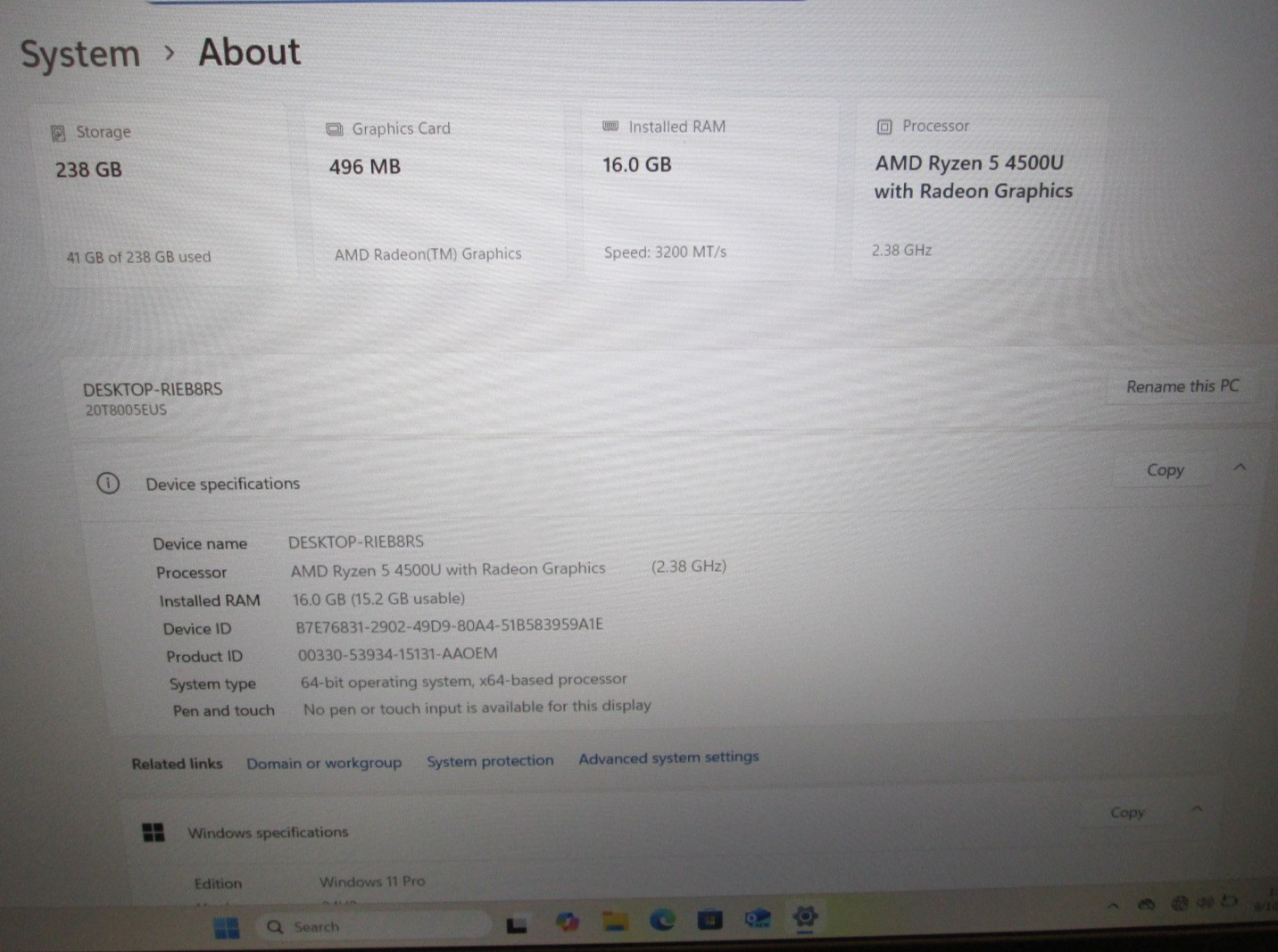Click the taskbar Search box
Screen dimensions: 1278x952
pos(372,926)
